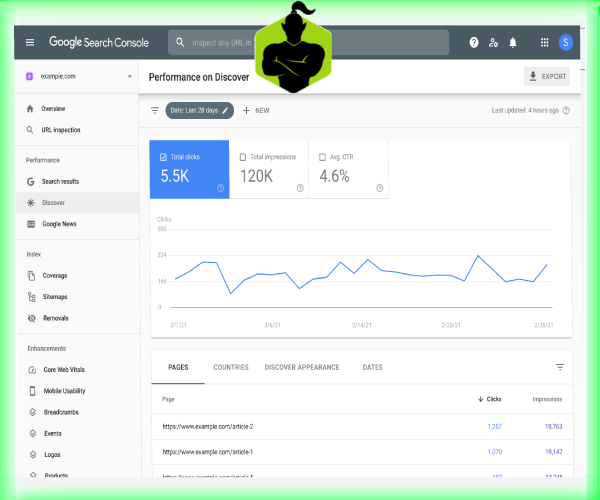600x500 pixels.
Task: Click the Core Web Vitals gauge icon
Action: click(x=33, y=370)
